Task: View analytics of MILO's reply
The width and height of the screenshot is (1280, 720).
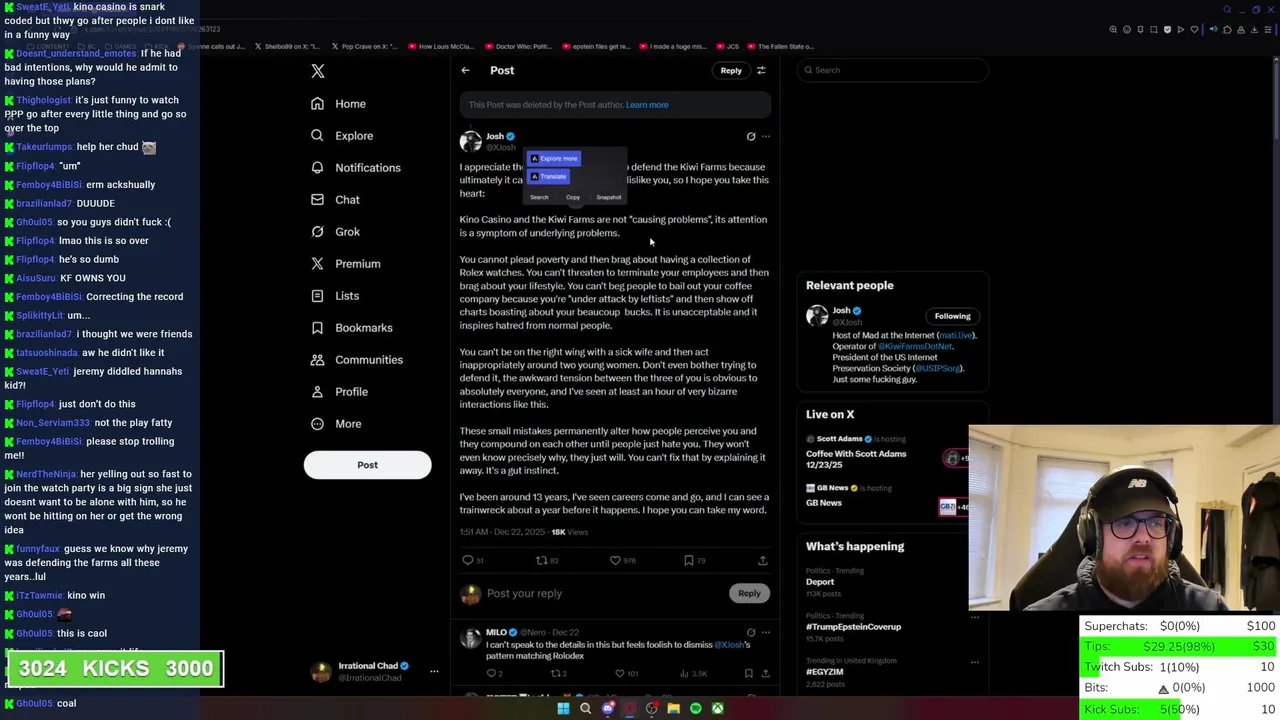Action: 693,674
